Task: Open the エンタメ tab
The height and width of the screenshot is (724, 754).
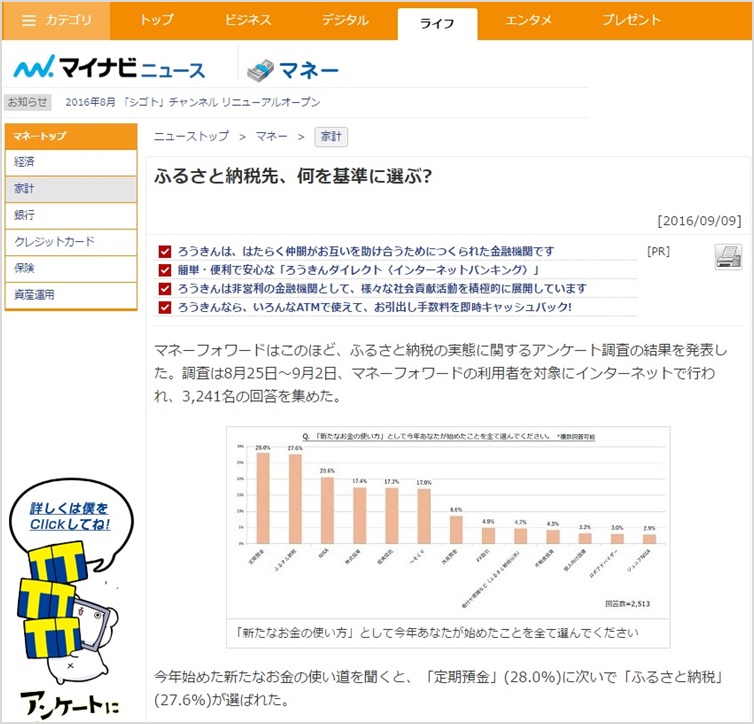Action: (529, 20)
